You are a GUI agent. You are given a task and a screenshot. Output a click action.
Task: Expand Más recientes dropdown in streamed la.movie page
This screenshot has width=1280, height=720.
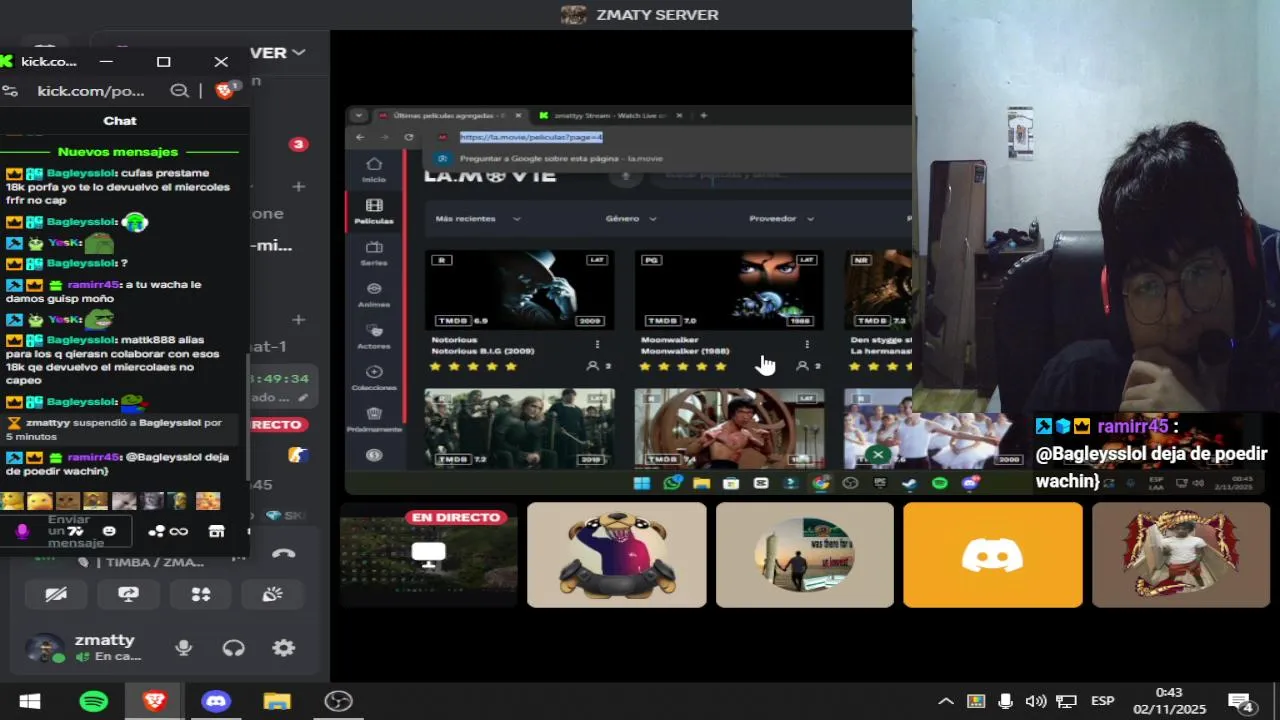click(478, 218)
